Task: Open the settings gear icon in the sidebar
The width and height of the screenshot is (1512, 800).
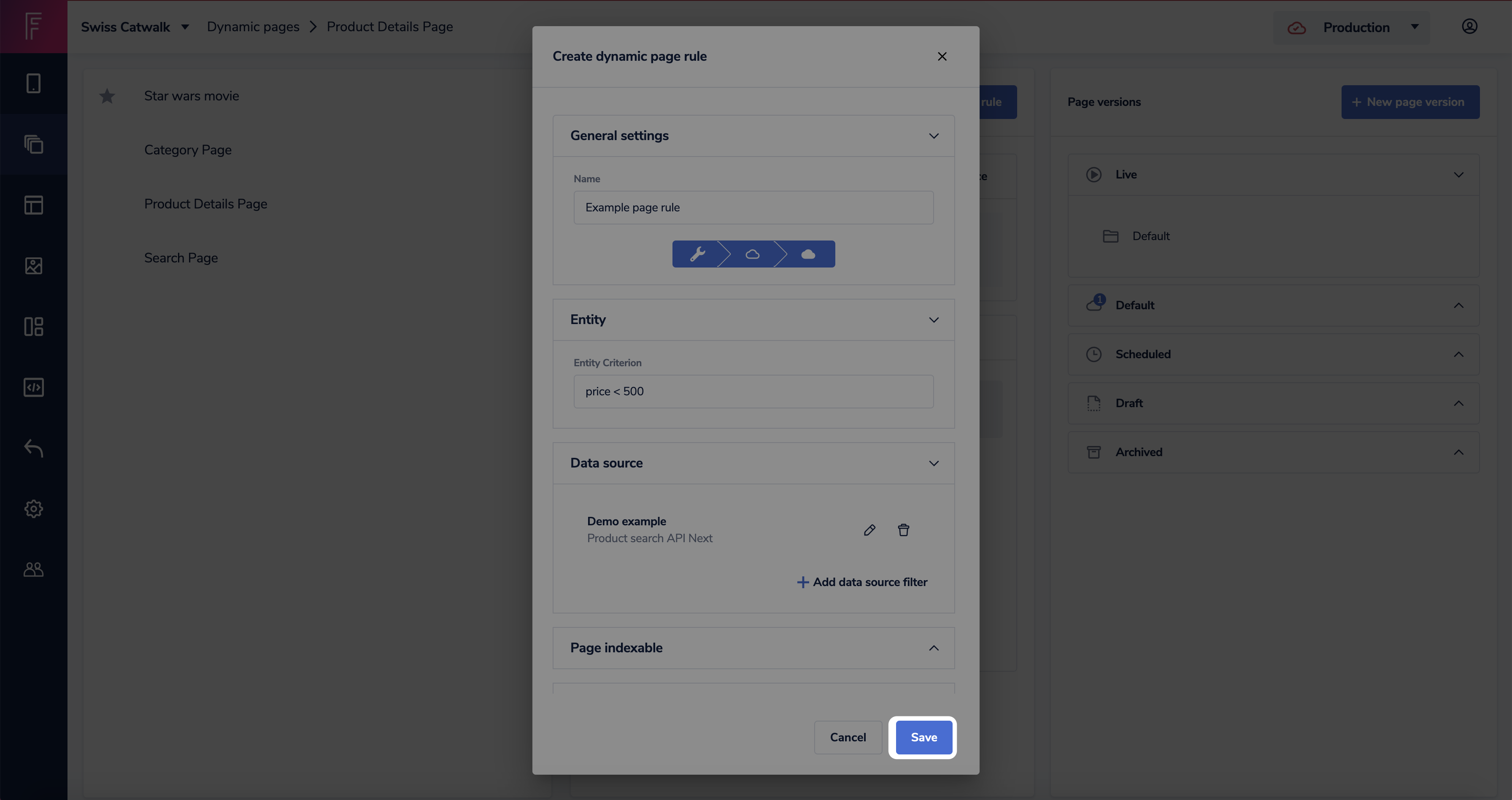Action: pyautogui.click(x=33, y=509)
